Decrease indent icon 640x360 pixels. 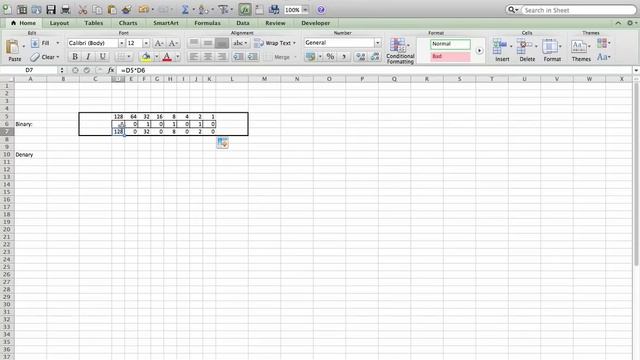pos(238,57)
